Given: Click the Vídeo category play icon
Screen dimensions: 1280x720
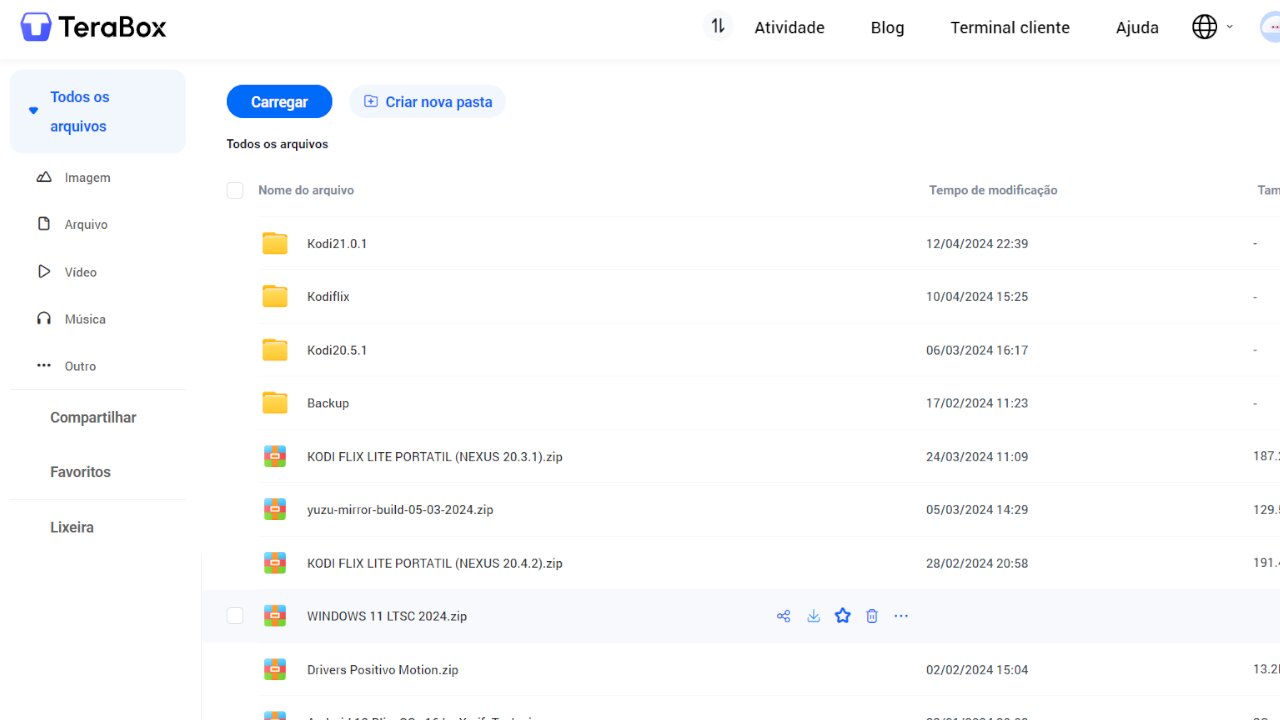Looking at the screenshot, I should click(44, 271).
